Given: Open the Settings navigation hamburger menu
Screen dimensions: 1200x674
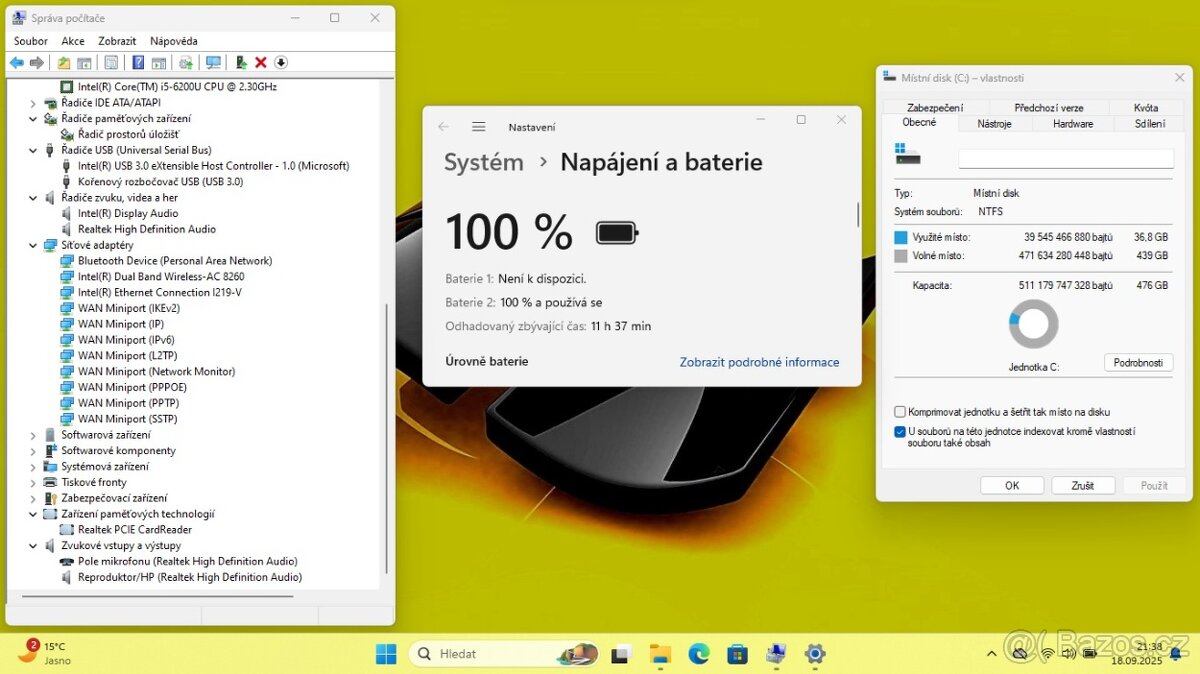Looking at the screenshot, I should pyautogui.click(x=479, y=127).
